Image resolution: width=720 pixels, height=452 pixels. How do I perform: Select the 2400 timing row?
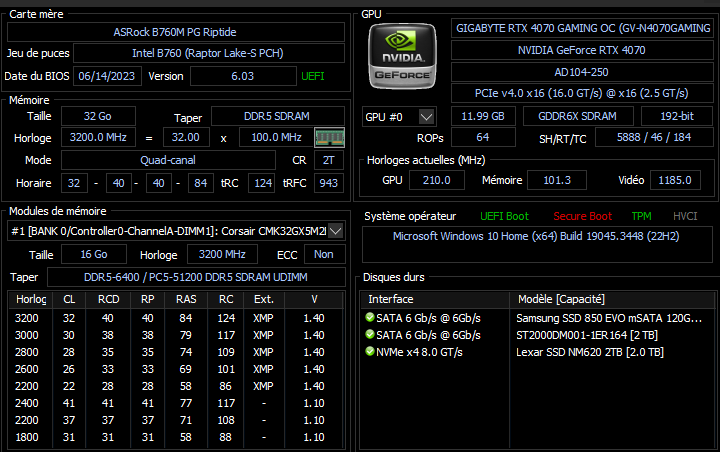(176, 403)
